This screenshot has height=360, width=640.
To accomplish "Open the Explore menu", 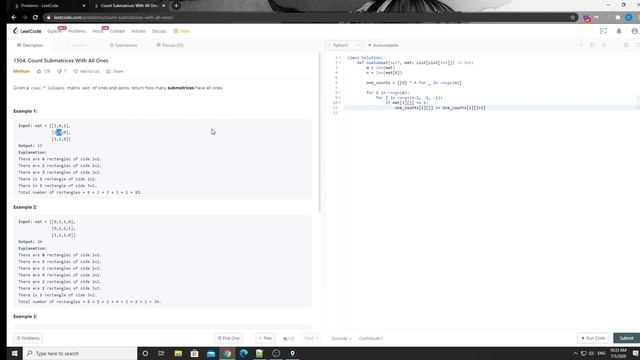I will 54,31.
